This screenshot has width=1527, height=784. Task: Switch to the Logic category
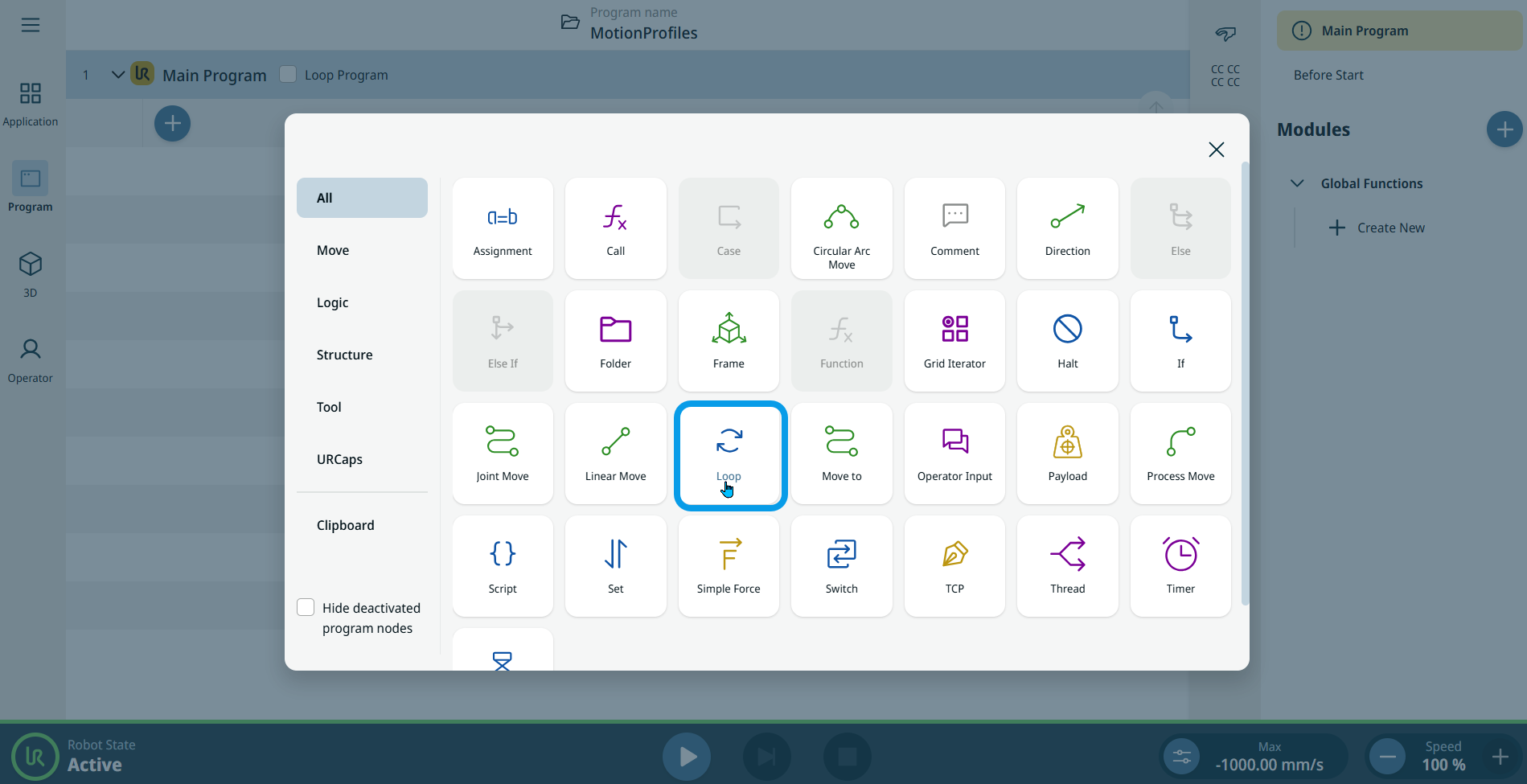332,302
